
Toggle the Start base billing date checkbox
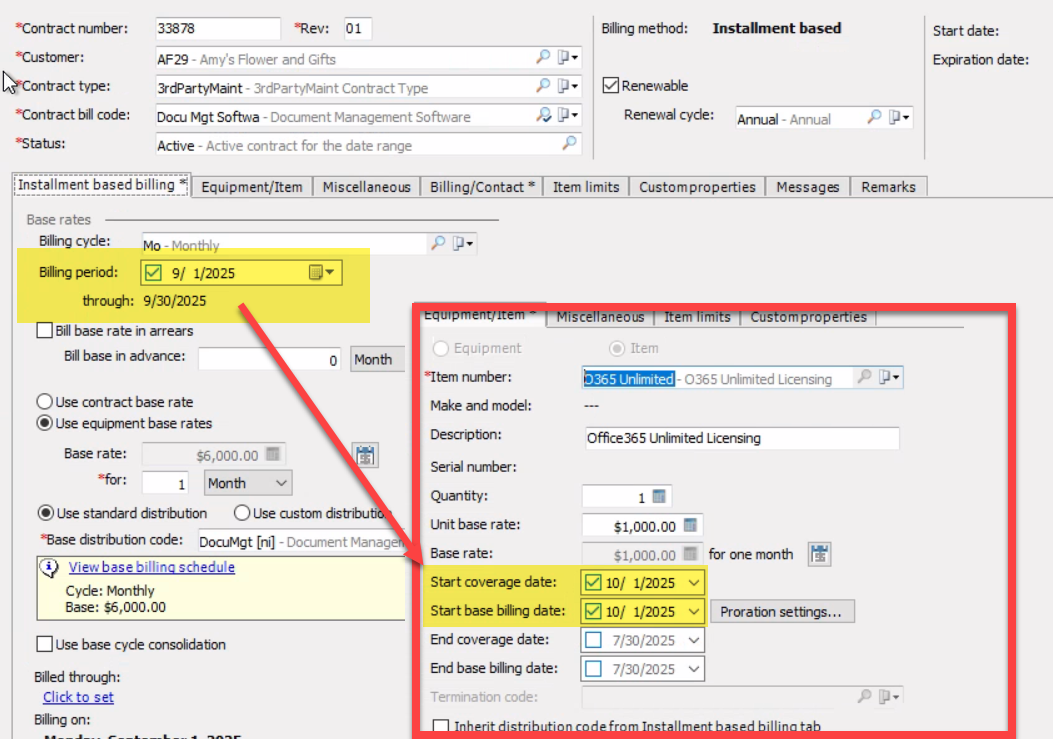(593, 611)
